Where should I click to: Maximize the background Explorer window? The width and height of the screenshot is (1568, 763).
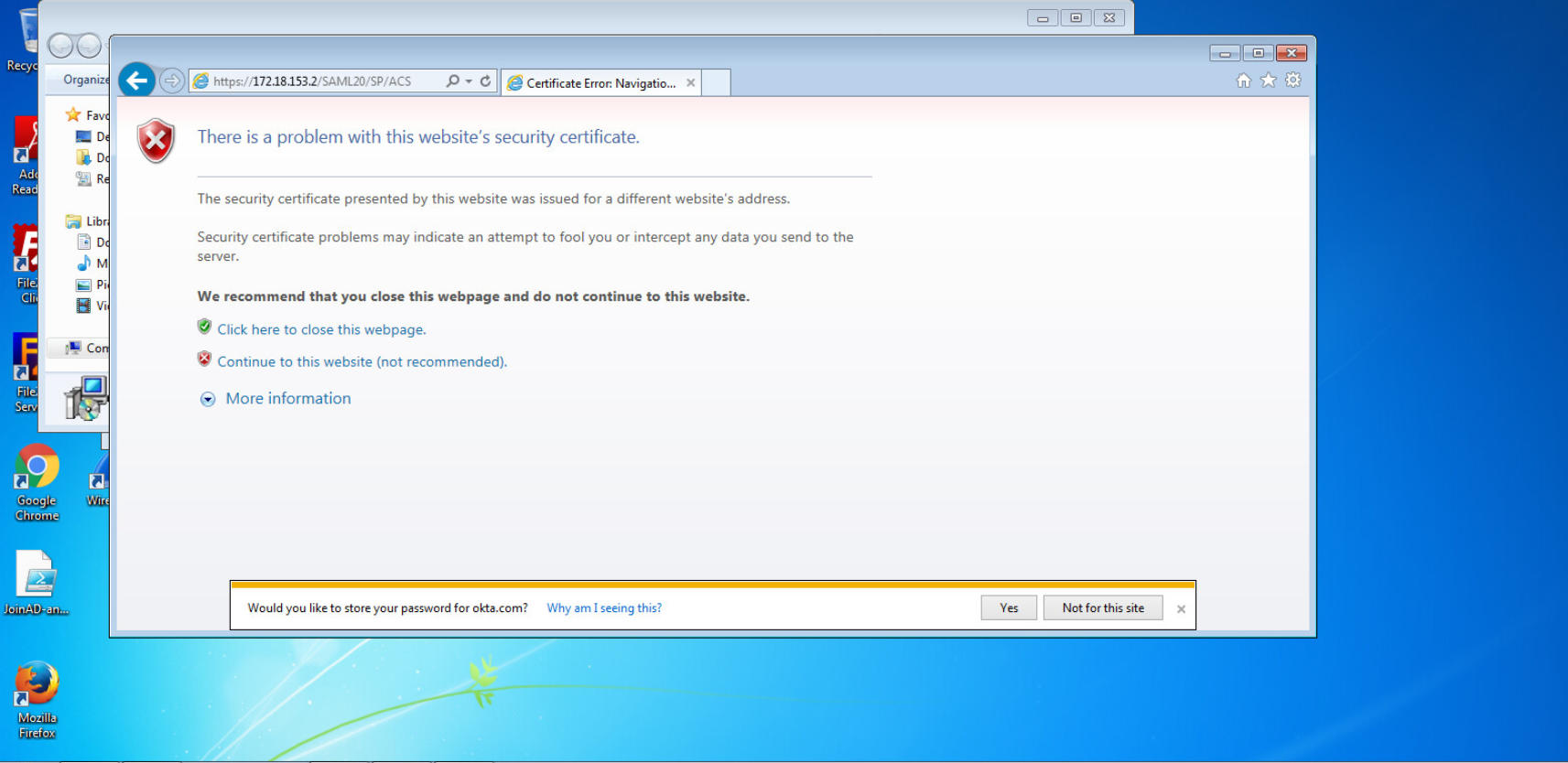tap(1076, 17)
